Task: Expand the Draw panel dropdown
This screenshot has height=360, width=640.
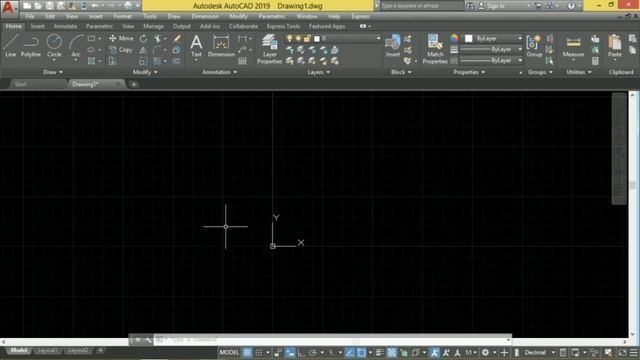Action: coord(53,72)
